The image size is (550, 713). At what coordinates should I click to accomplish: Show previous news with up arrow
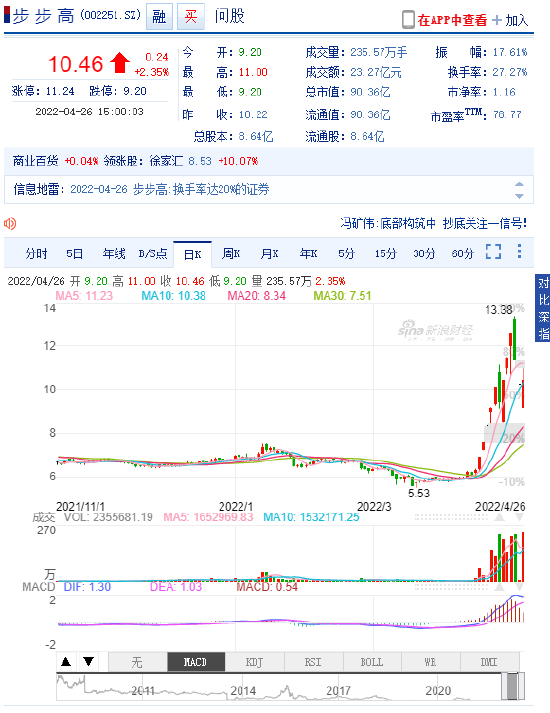(x=519, y=184)
